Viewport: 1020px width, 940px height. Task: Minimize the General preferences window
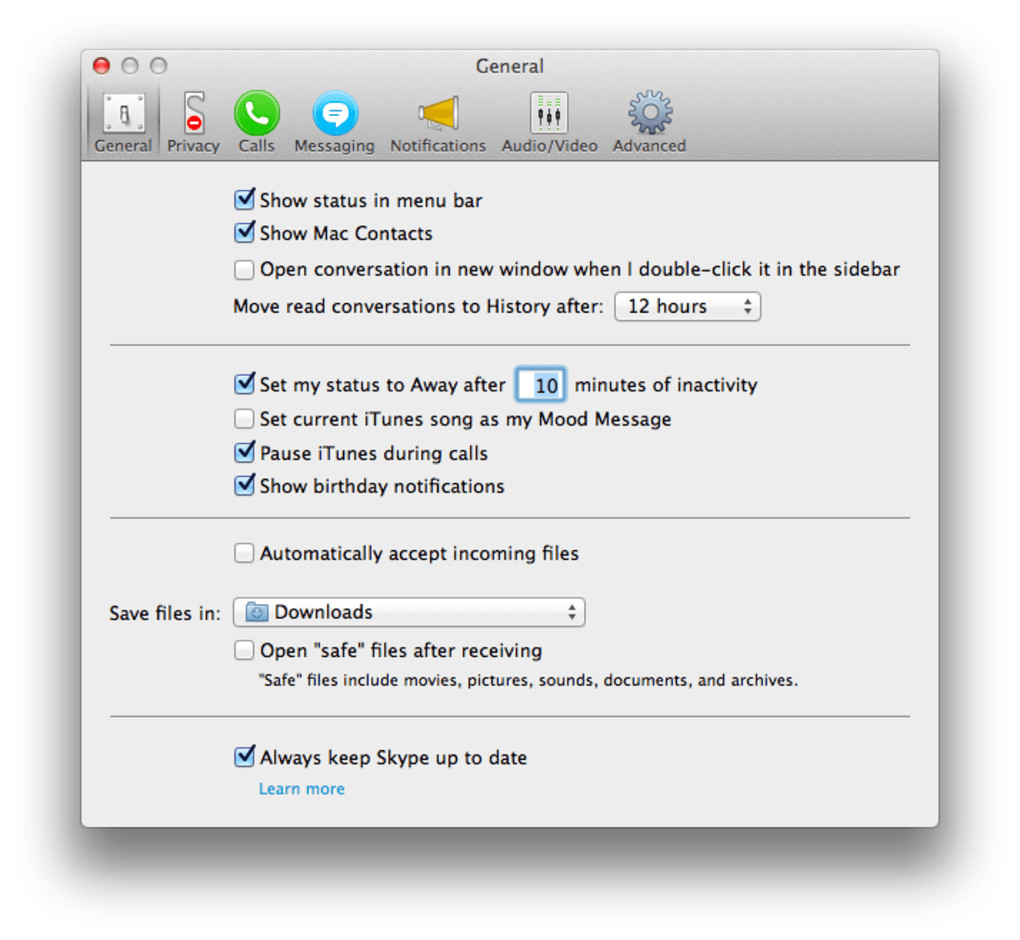(130, 66)
